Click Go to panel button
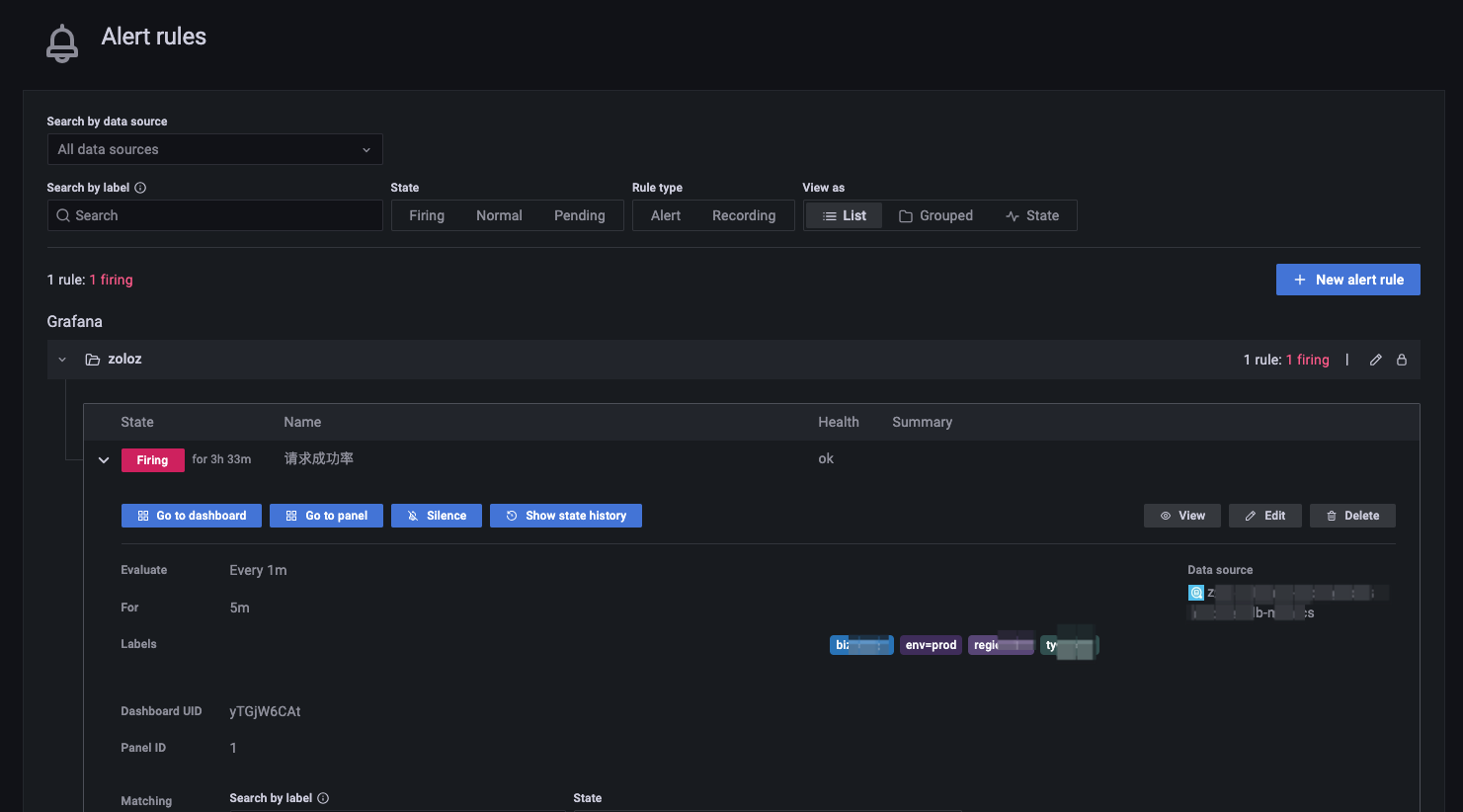This screenshot has width=1463, height=812. (326, 516)
